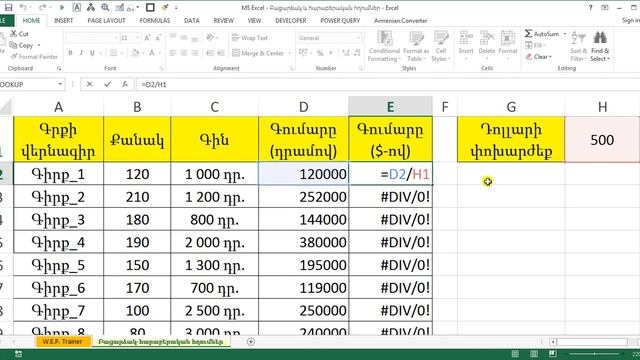Image resolution: width=640 pixels, height=360 pixels.
Task: Switch to the PAGE LAYOUT tab
Action: [106, 20]
